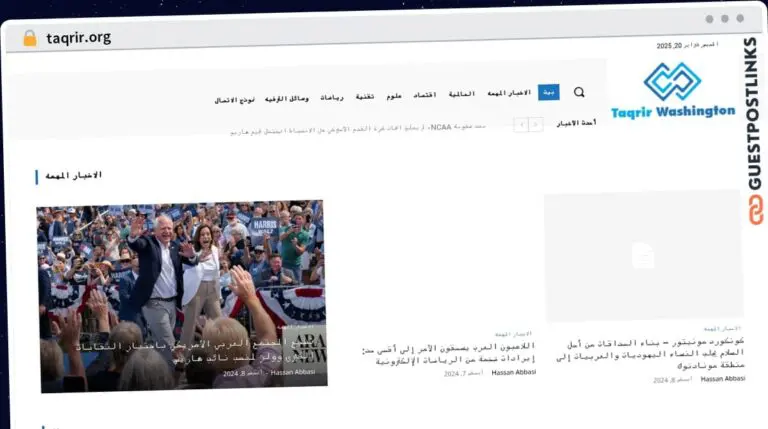Click the Taqrir Washington logo
Screen dimensions: 768x429
pos(673,91)
